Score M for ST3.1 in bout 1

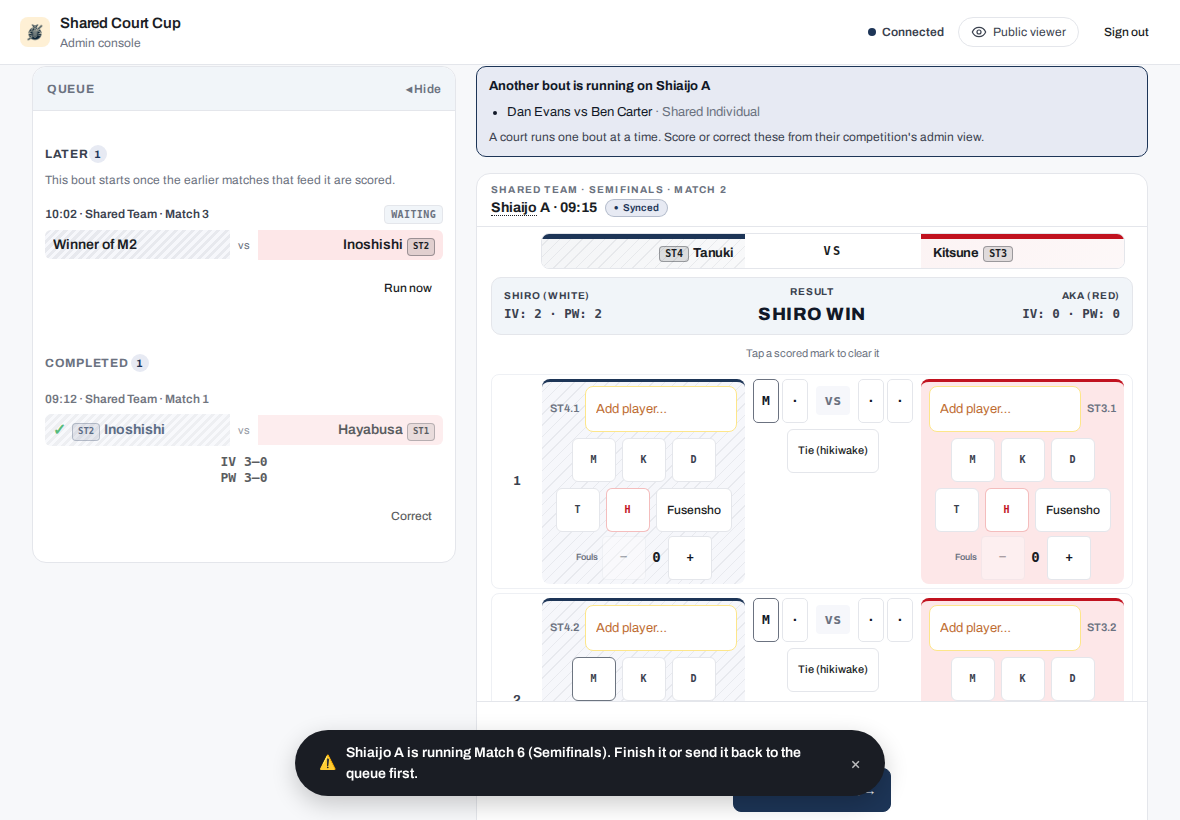pos(972,460)
